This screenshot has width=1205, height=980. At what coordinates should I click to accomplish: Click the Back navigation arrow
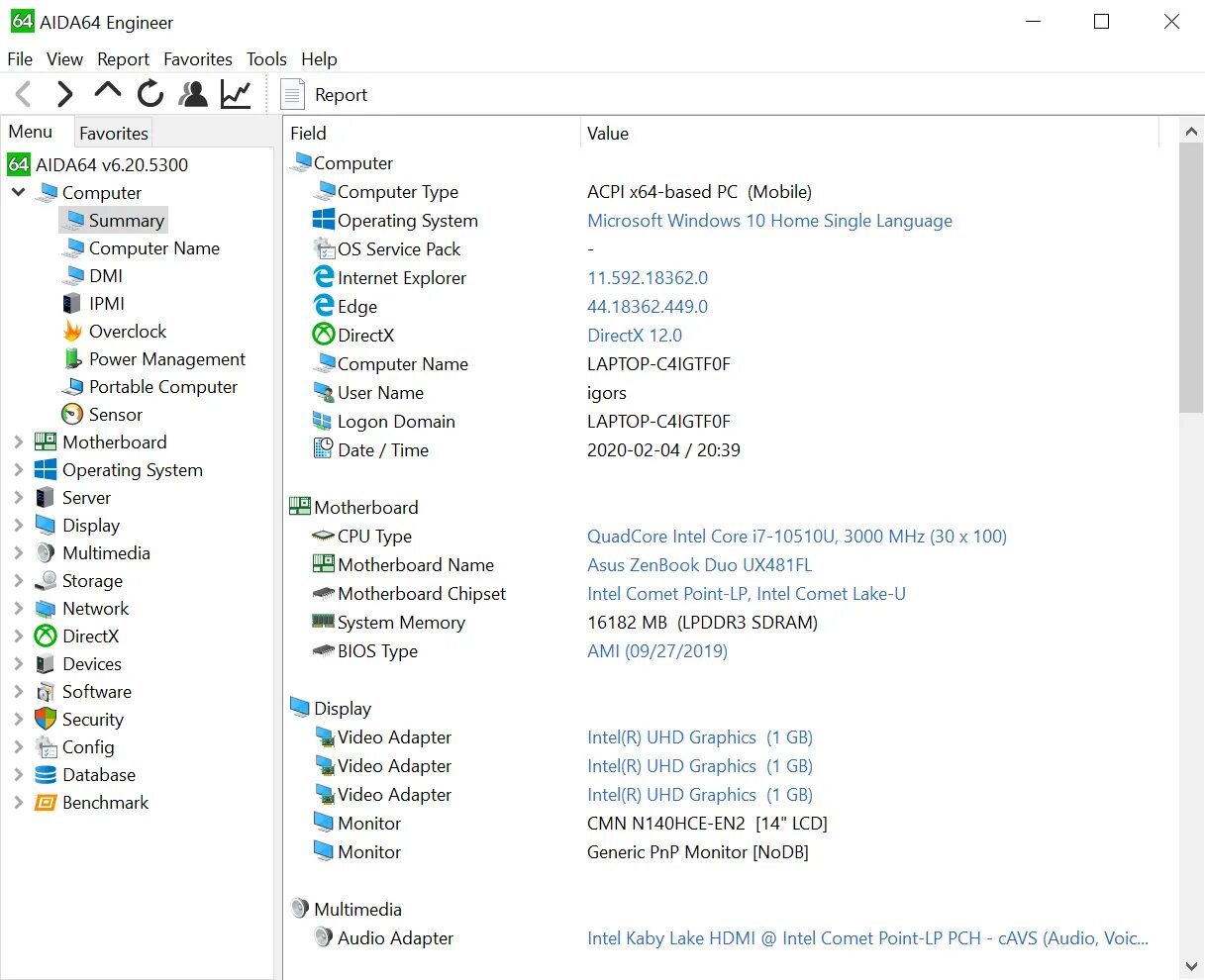pos(25,94)
